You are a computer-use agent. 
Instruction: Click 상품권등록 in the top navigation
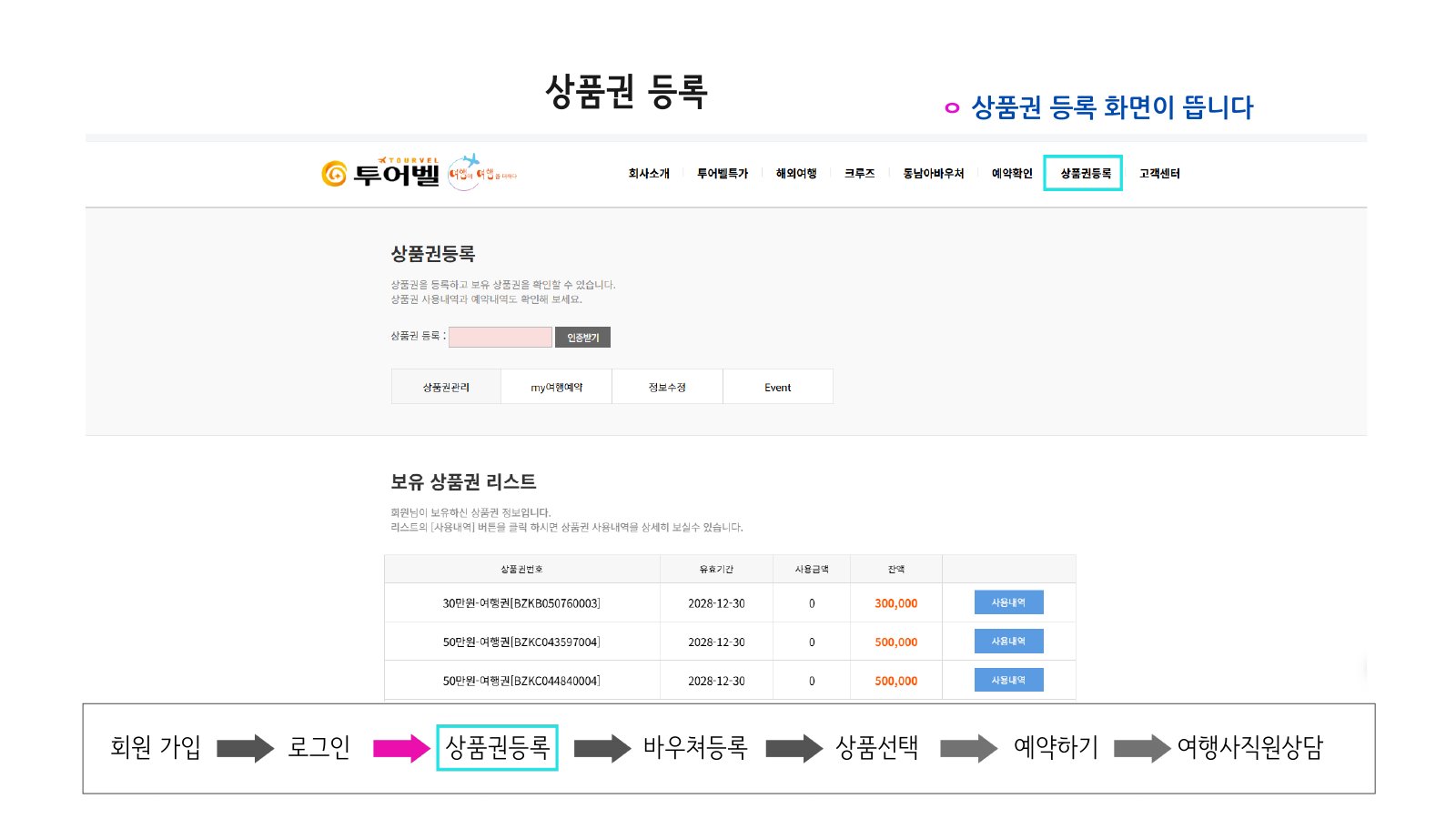[1085, 173]
